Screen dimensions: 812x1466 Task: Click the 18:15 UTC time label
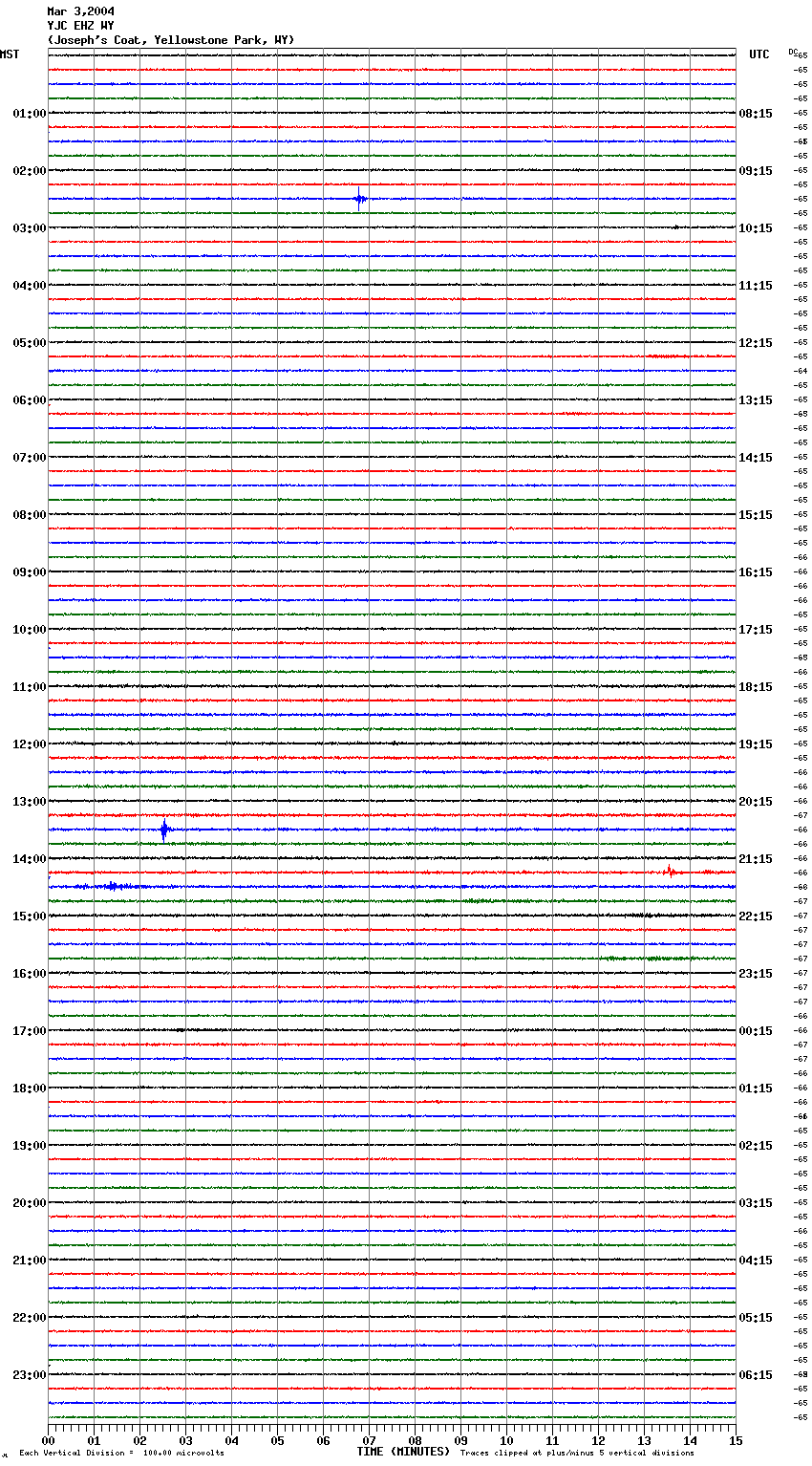756,687
